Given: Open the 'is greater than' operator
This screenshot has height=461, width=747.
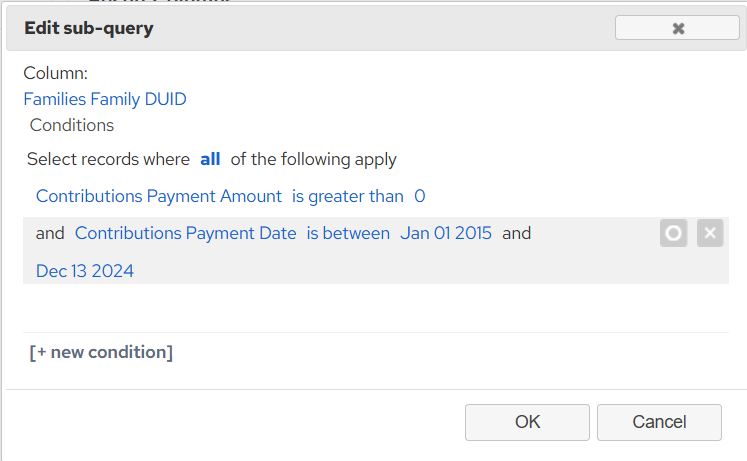Looking at the screenshot, I should click(x=348, y=196).
